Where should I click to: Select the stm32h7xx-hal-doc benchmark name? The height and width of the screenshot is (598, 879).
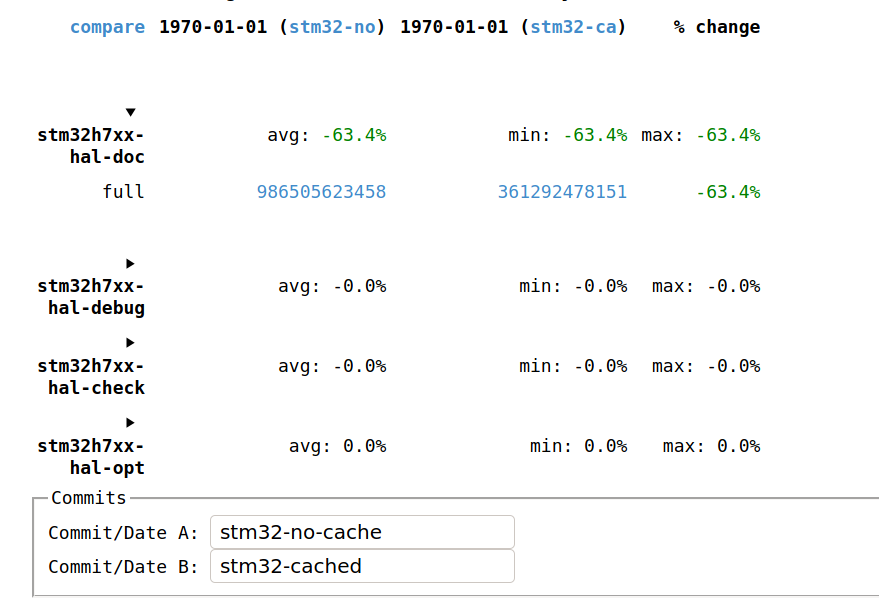point(91,146)
